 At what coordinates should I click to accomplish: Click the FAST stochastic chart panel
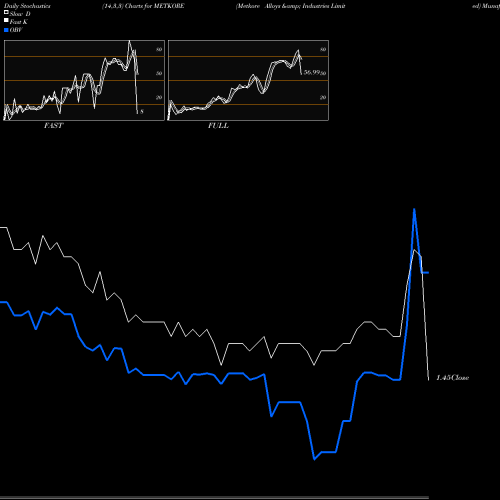coord(84,80)
